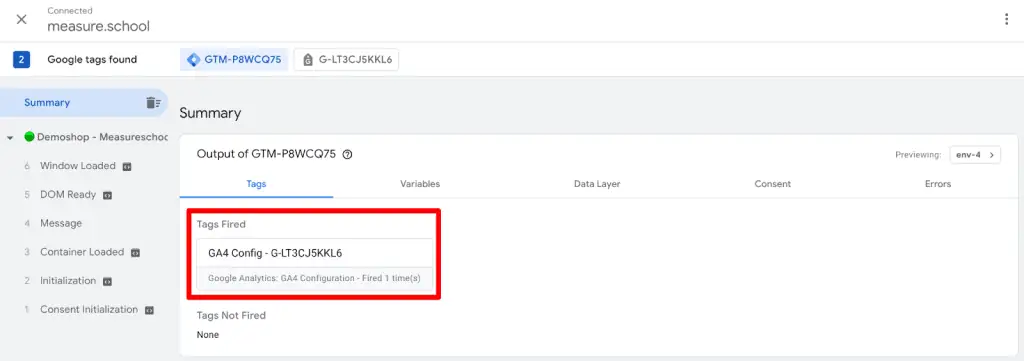The image size is (1024, 361).
Task: Switch to the Variables tab
Action: pyautogui.click(x=420, y=184)
